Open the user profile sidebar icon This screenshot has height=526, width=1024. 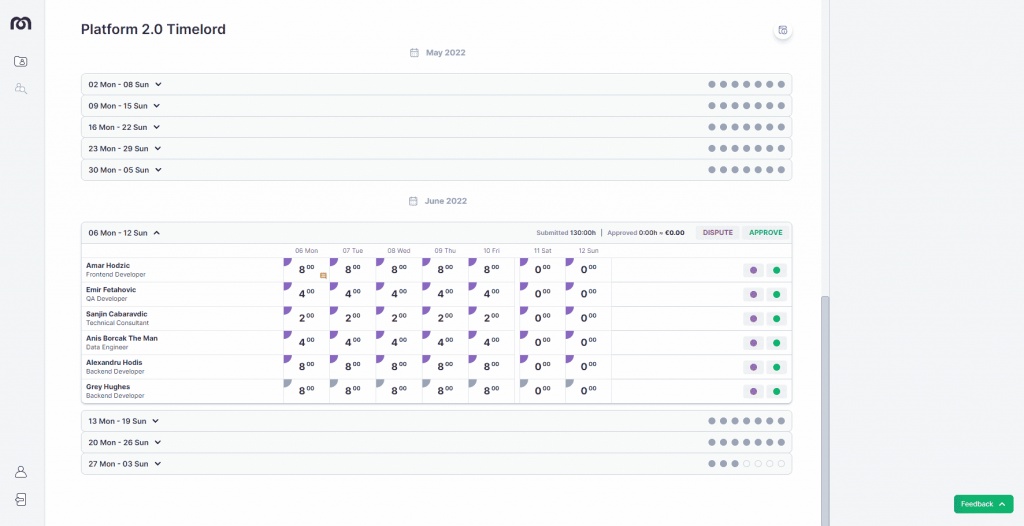point(21,472)
